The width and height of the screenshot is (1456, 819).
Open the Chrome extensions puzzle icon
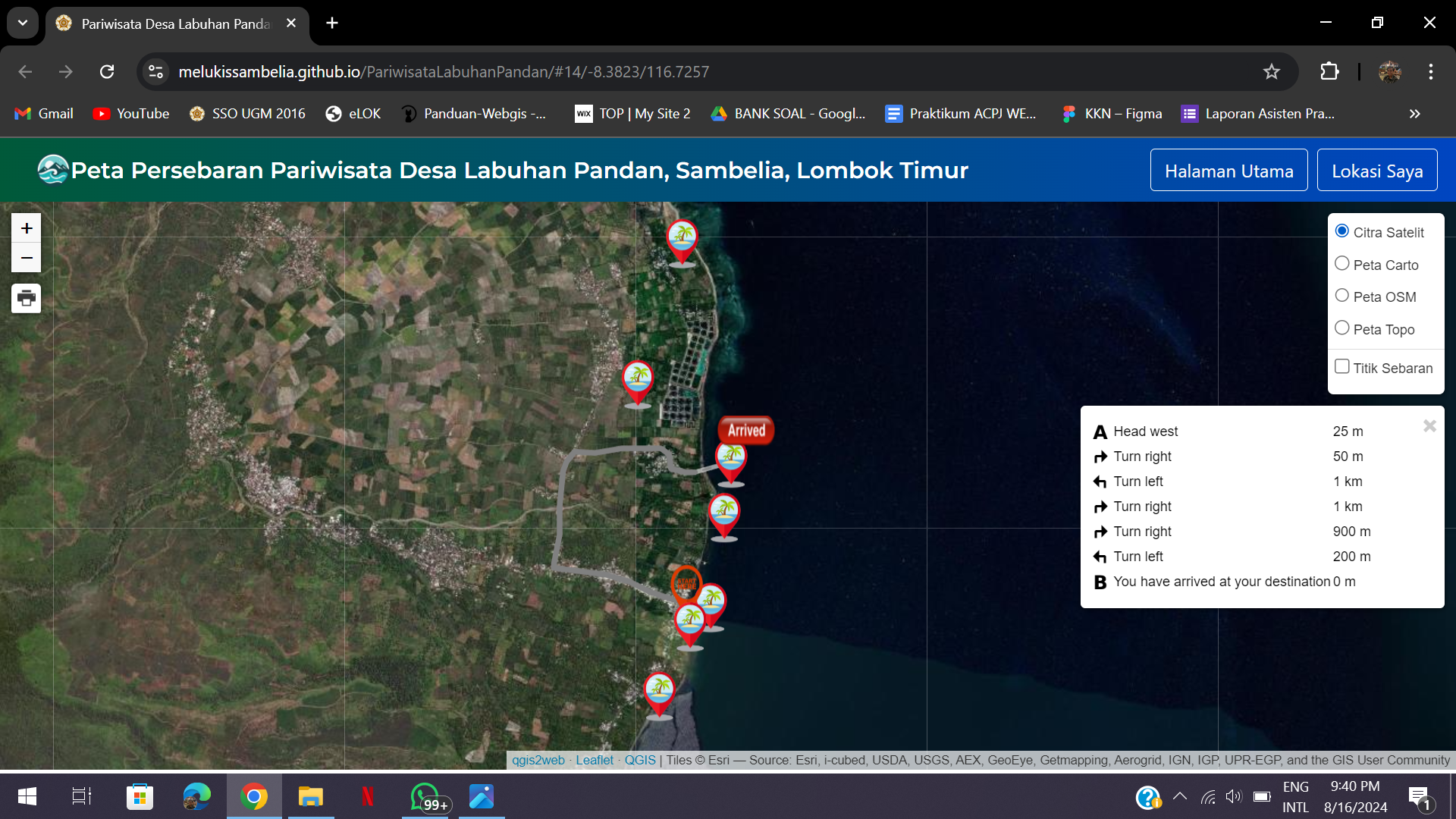(1330, 71)
